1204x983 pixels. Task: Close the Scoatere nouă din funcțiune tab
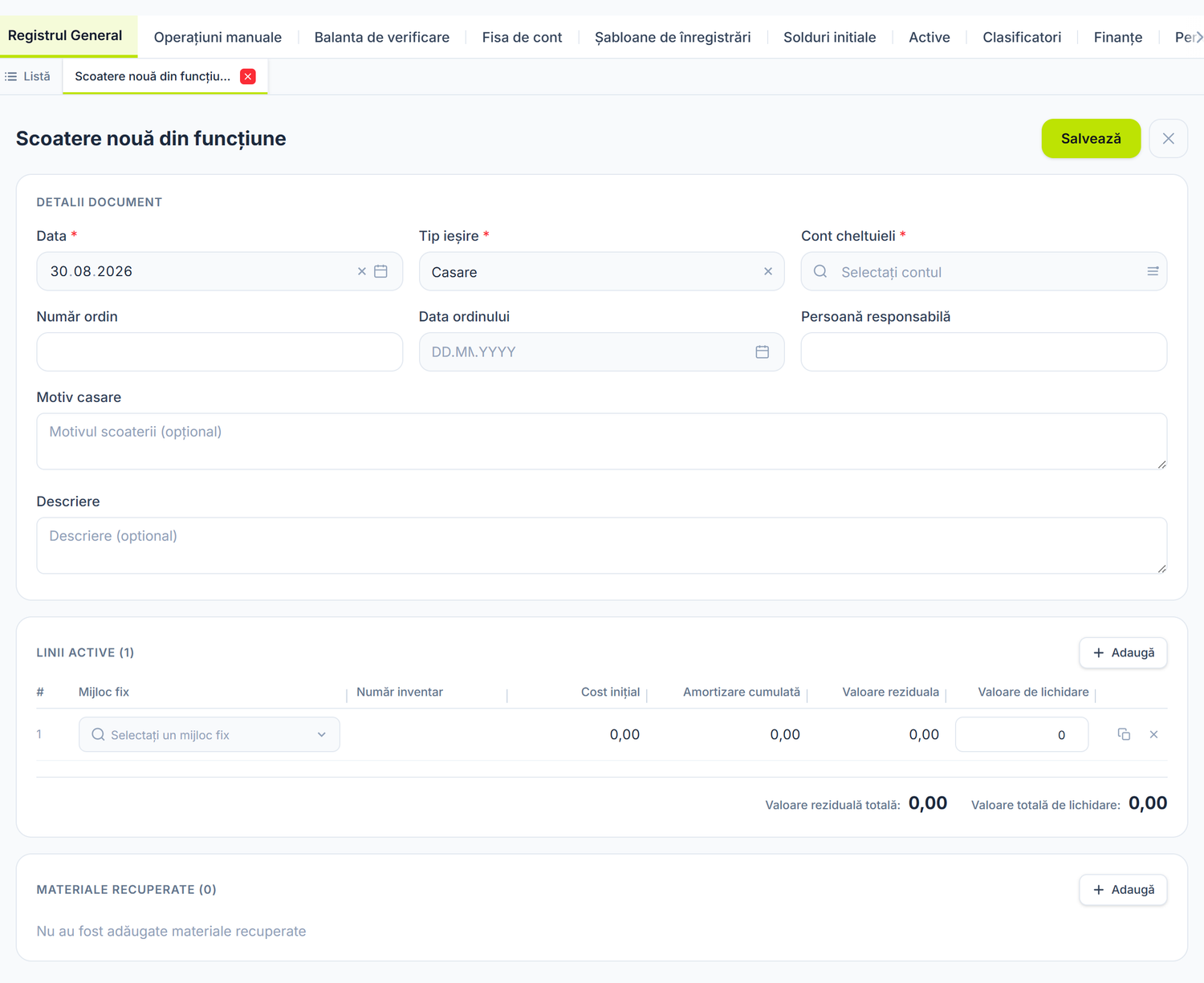(248, 76)
